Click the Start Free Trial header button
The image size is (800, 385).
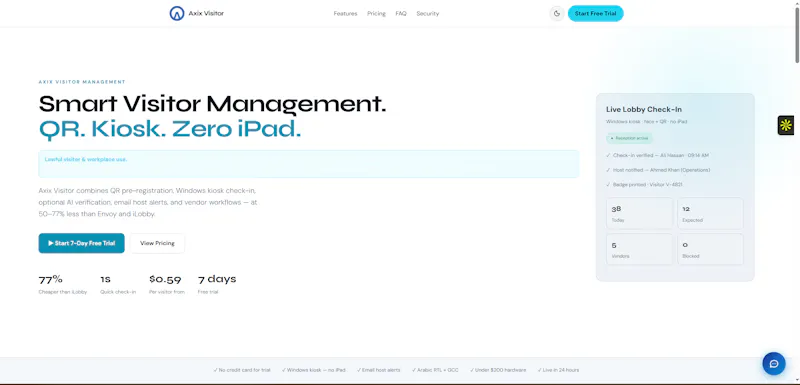(x=595, y=13)
